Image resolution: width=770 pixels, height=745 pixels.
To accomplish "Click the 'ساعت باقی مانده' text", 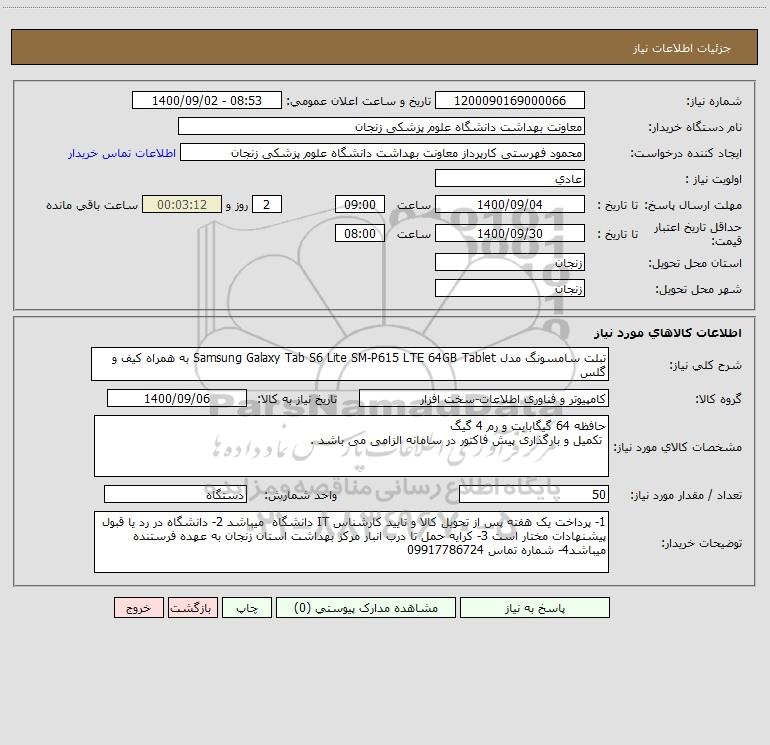I will (x=92, y=205).
